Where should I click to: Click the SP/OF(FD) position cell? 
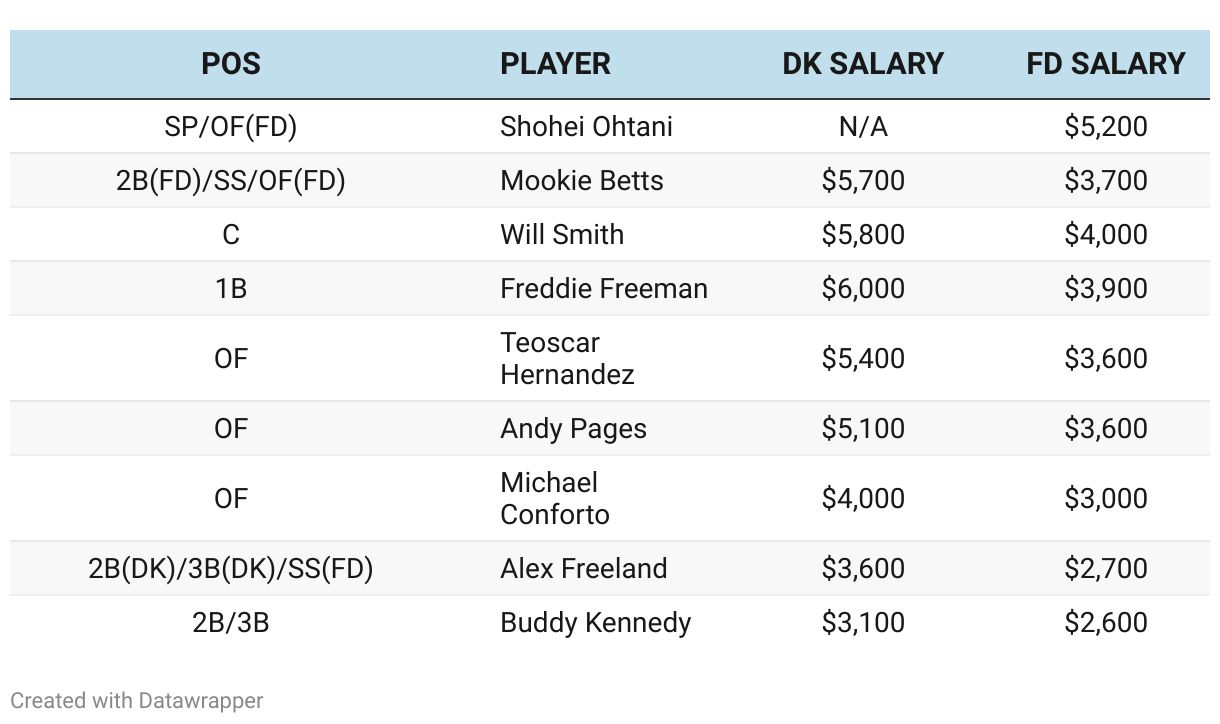[x=231, y=127]
